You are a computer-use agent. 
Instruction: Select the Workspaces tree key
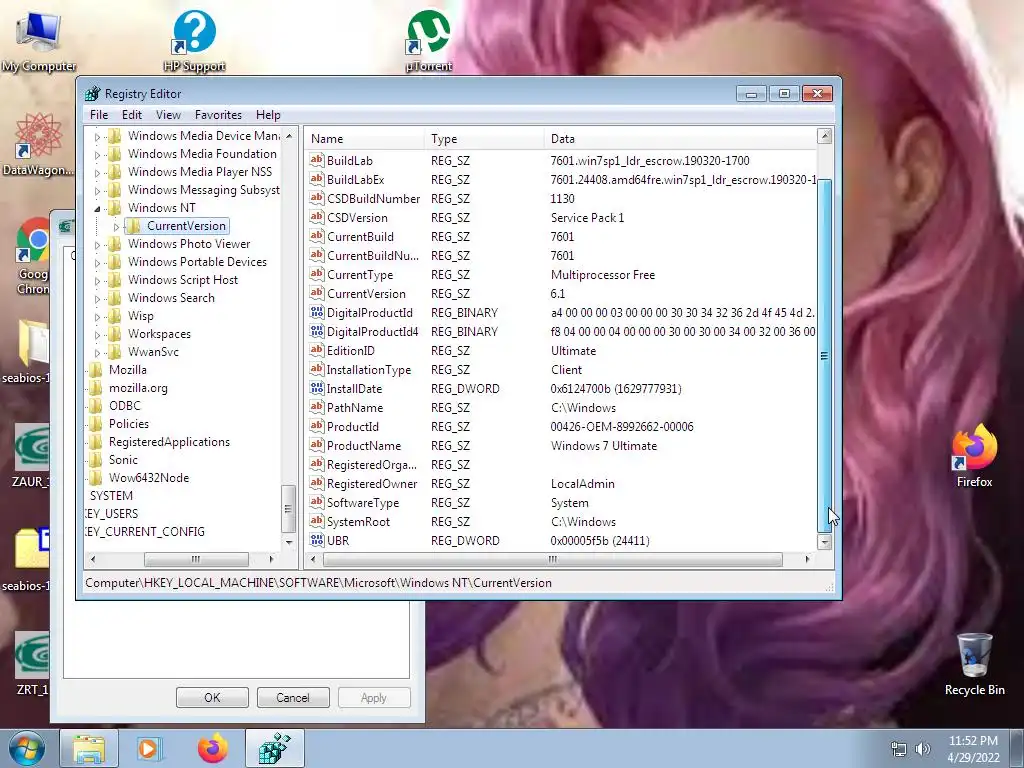click(x=159, y=334)
